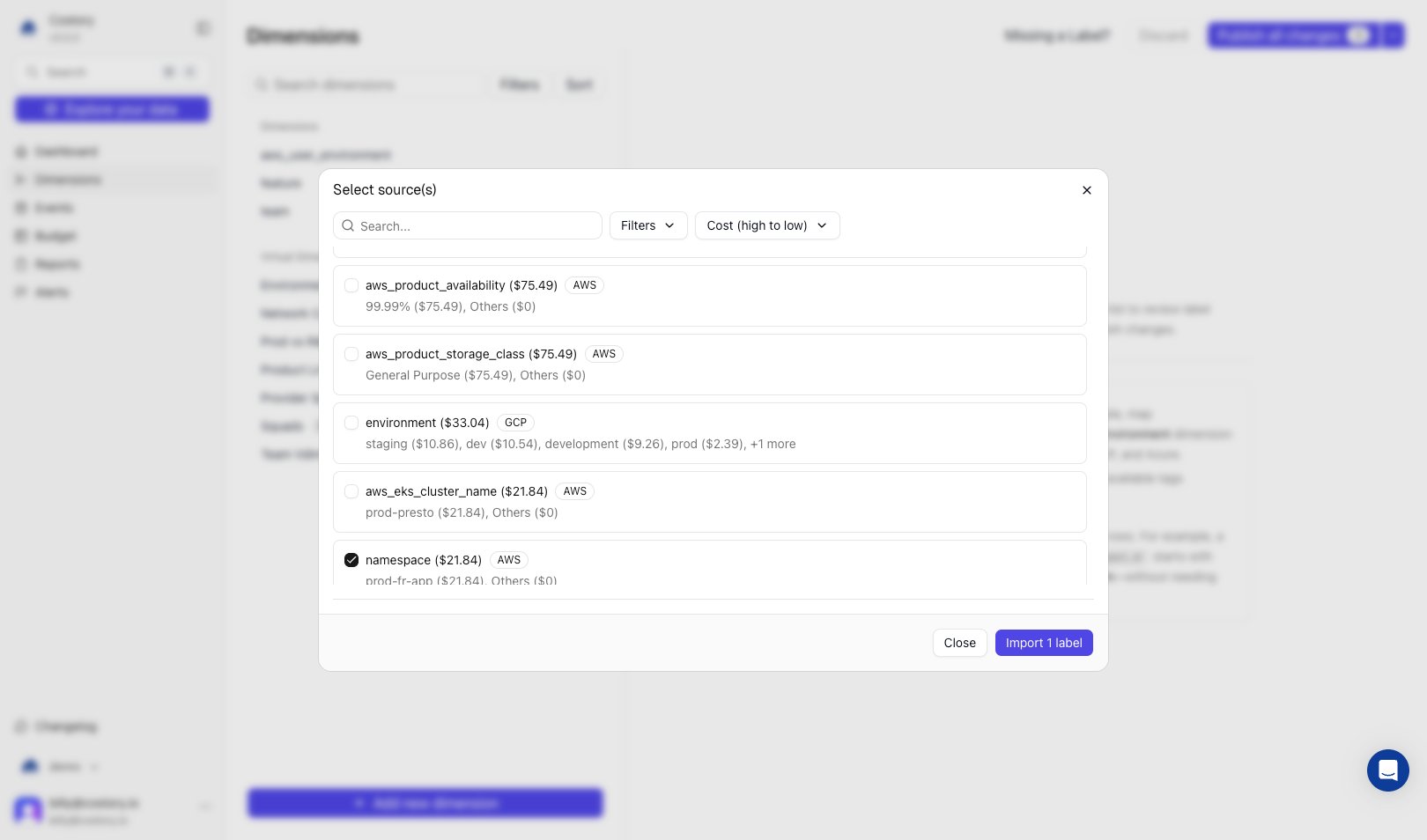The image size is (1427, 840).
Task: Click the Select source(s) dialog title
Action: click(x=385, y=190)
